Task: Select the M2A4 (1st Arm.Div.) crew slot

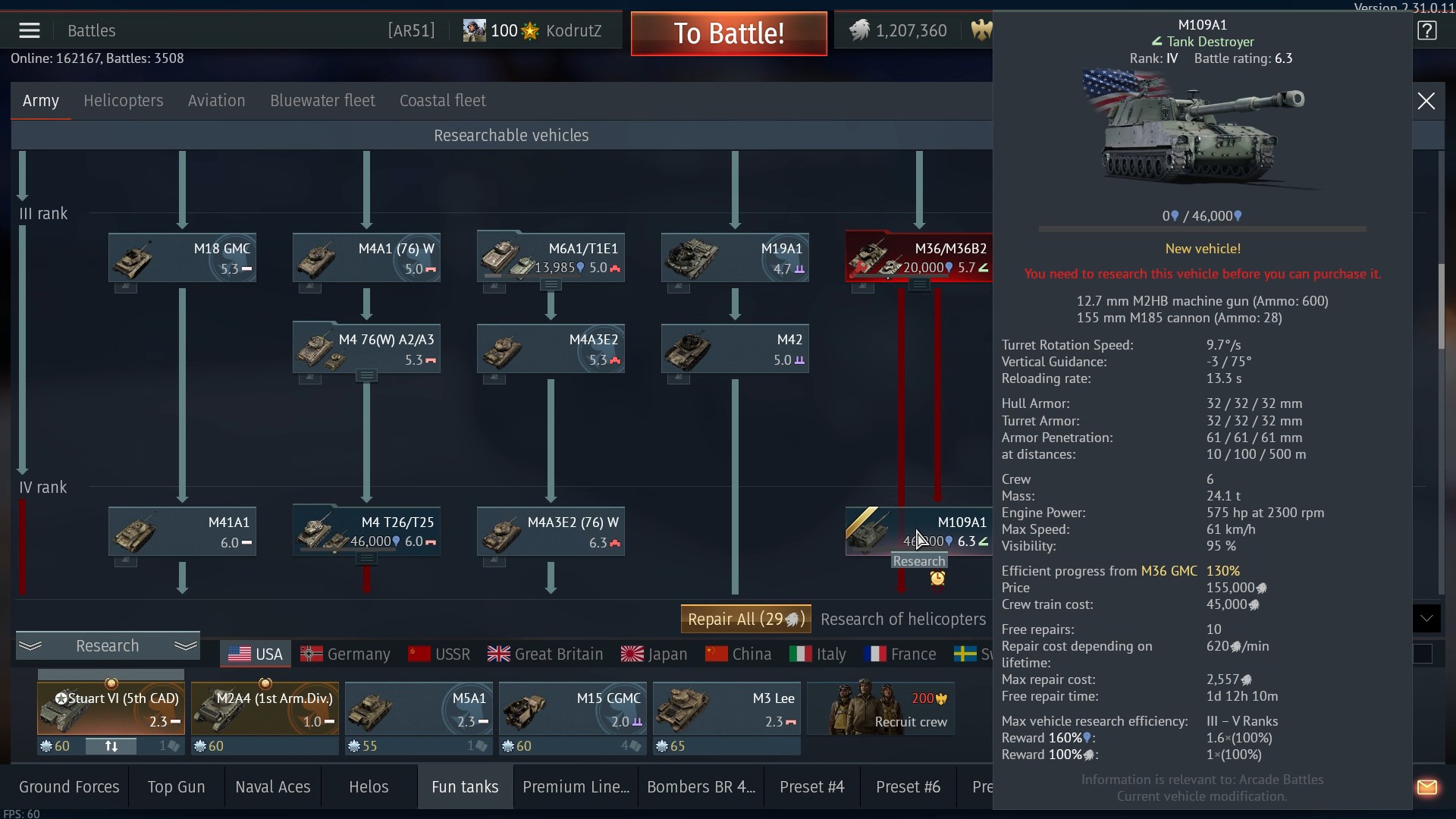Action: 265,708
